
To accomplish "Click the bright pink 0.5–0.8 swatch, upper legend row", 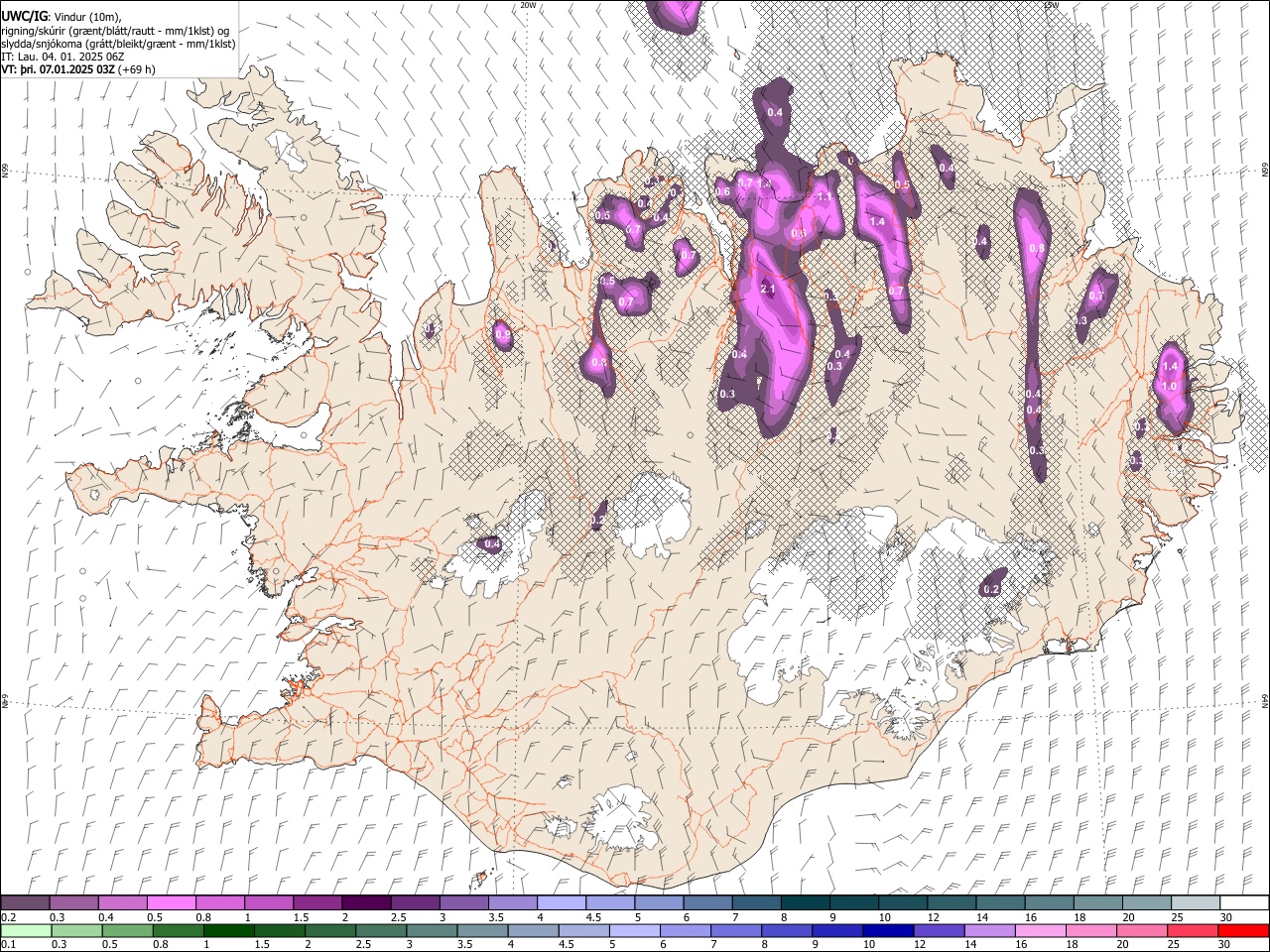I will click(x=172, y=903).
